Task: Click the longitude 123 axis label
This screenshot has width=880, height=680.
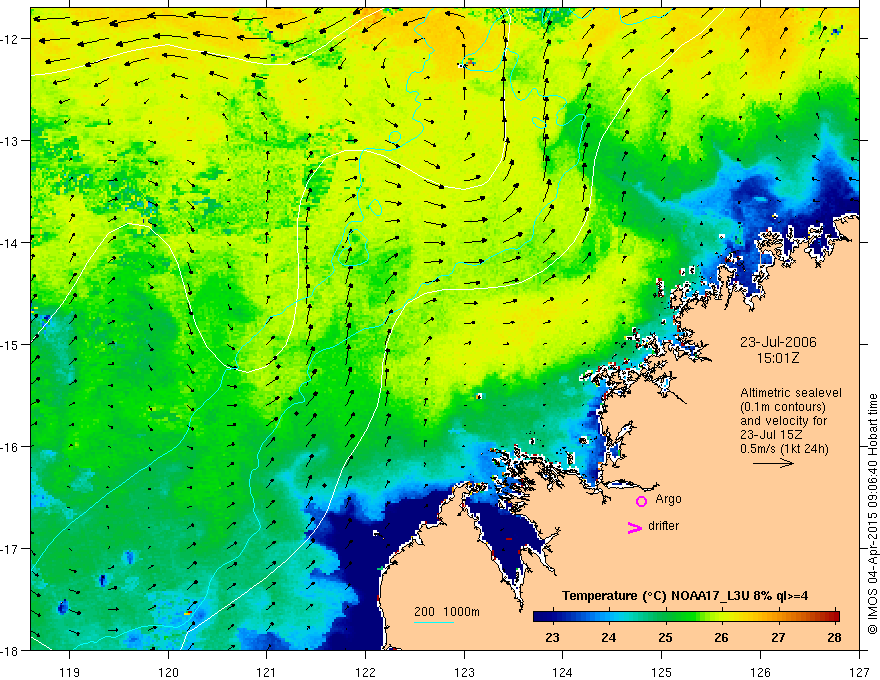Action: (x=464, y=672)
